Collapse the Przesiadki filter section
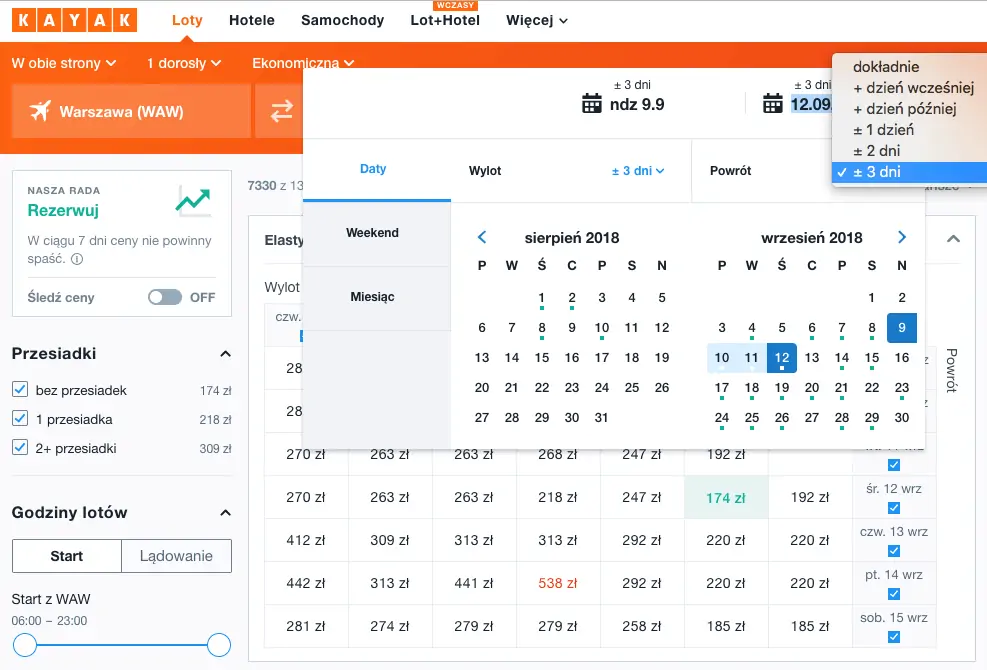The image size is (987, 670). tap(225, 354)
